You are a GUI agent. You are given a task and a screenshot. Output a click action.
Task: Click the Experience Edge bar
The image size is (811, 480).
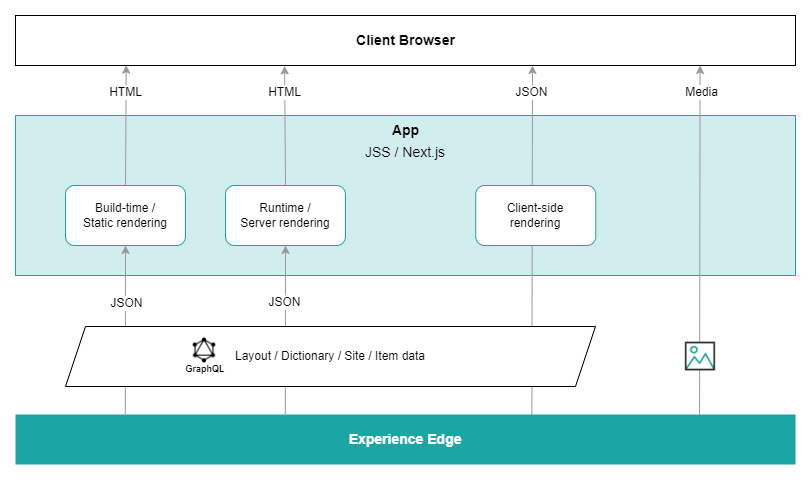coord(406,439)
